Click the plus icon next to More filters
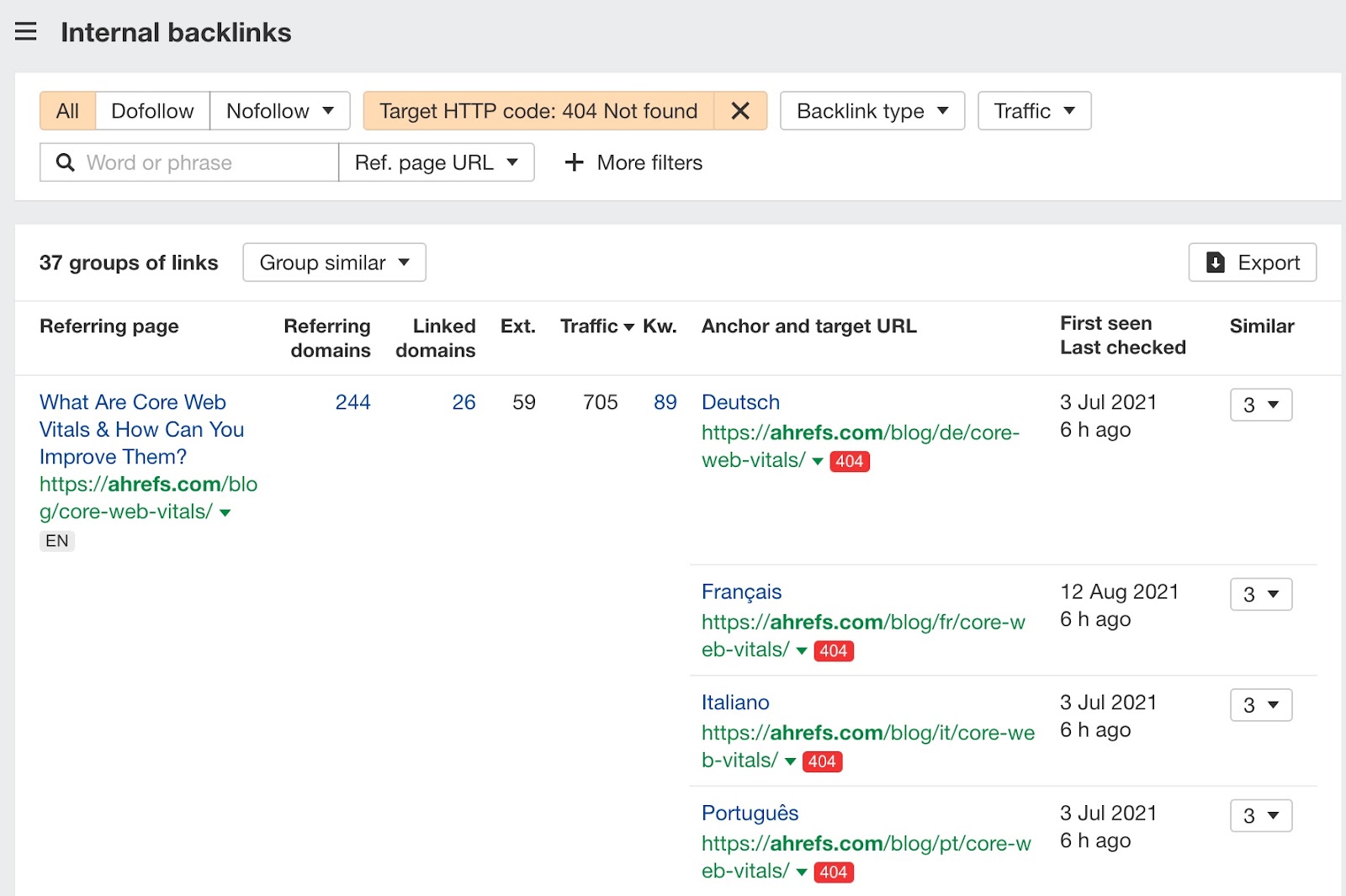 [x=575, y=162]
